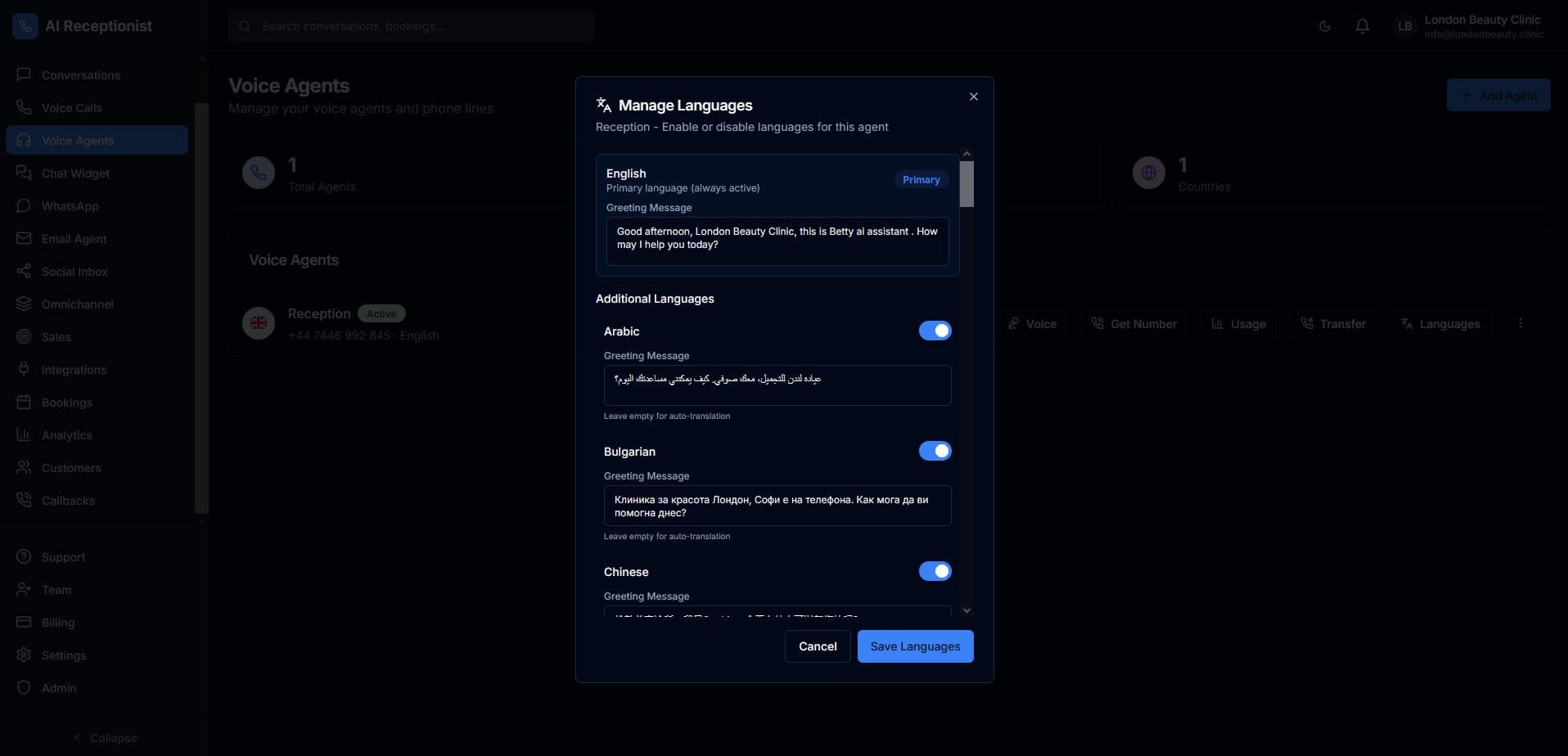Click the language list scroll up arrow
1568x756 pixels.
[966, 154]
